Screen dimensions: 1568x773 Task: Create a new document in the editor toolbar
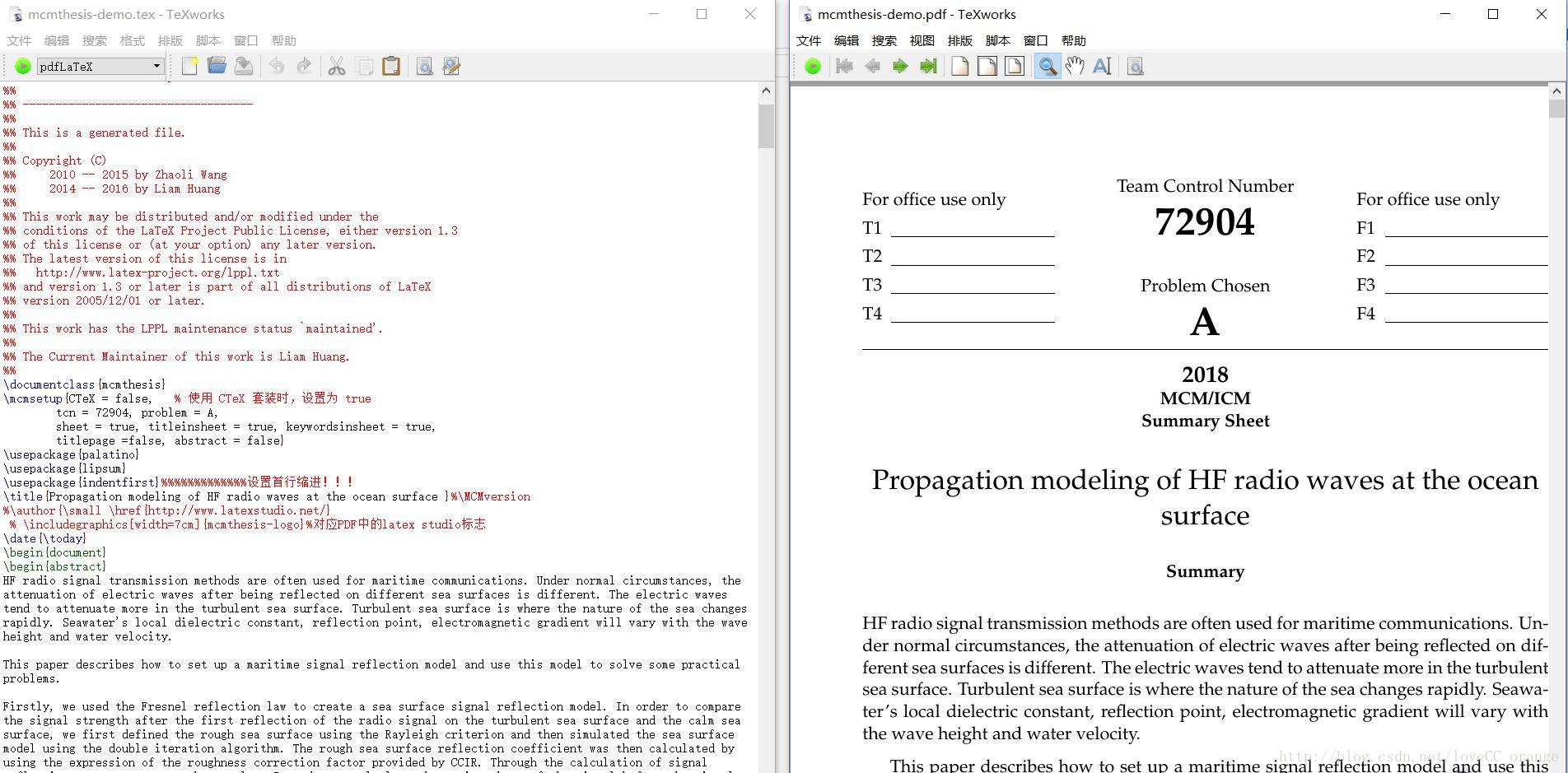tap(189, 67)
